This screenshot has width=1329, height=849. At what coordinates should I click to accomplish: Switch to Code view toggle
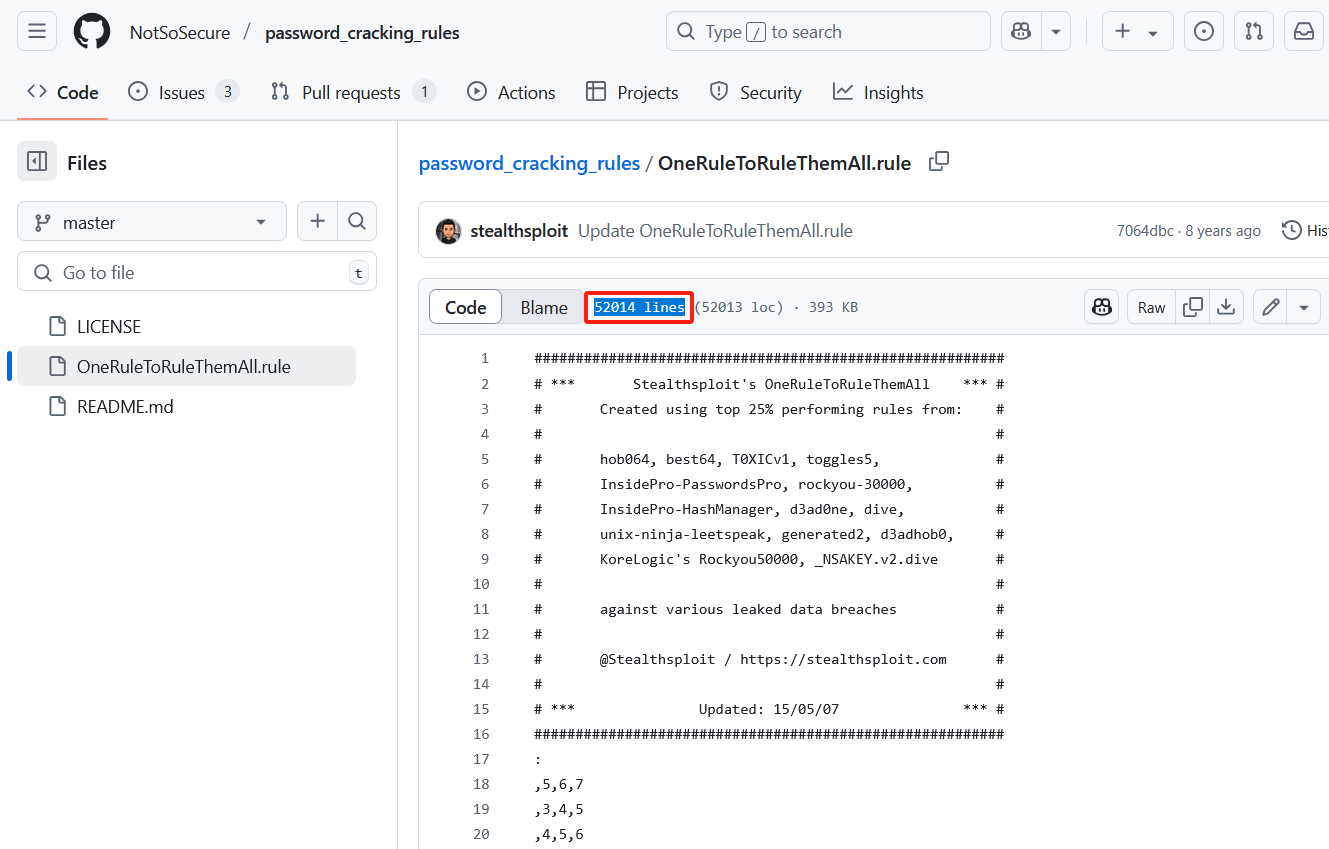pos(465,307)
